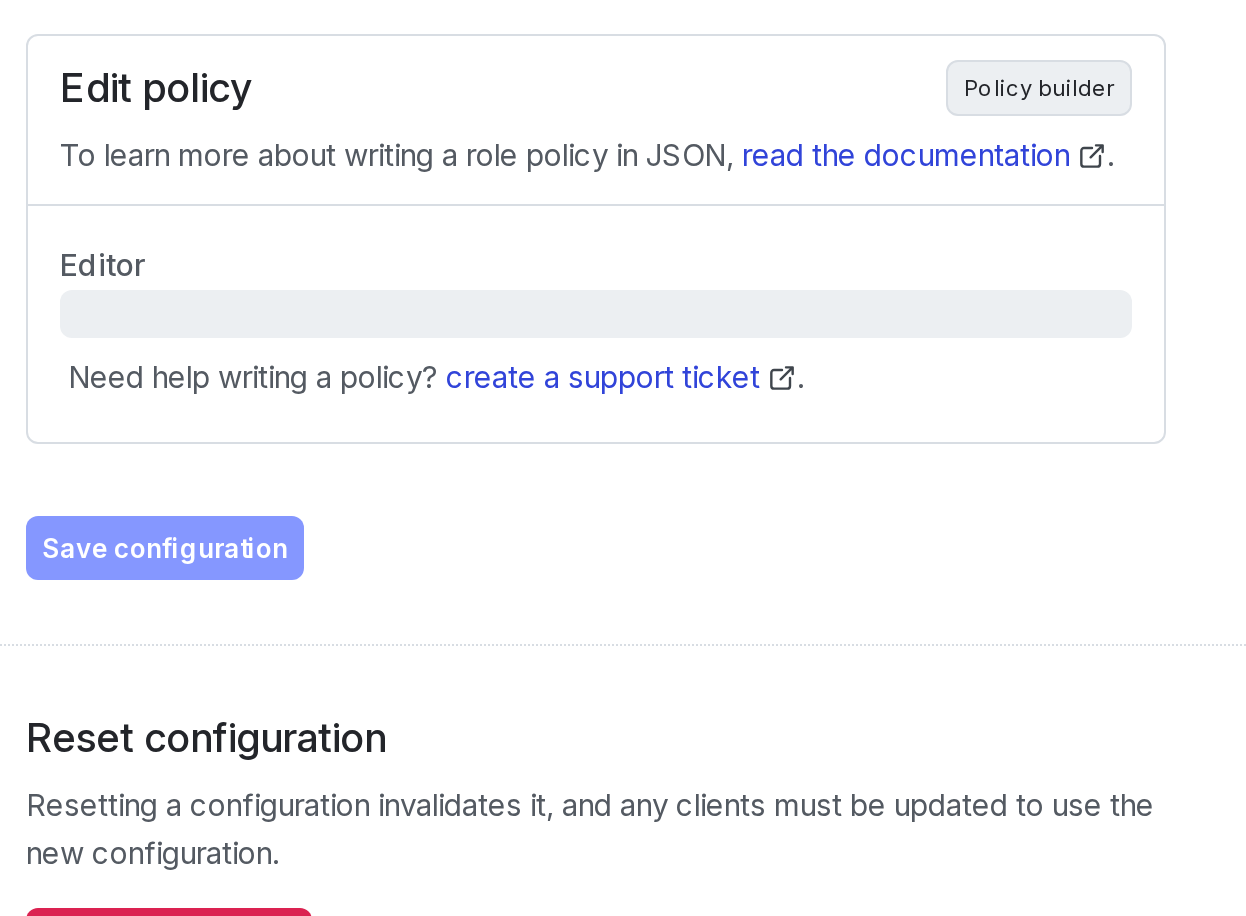Focus the Editor policy input field
Image resolution: width=1246 pixels, height=916 pixels.
click(x=596, y=314)
